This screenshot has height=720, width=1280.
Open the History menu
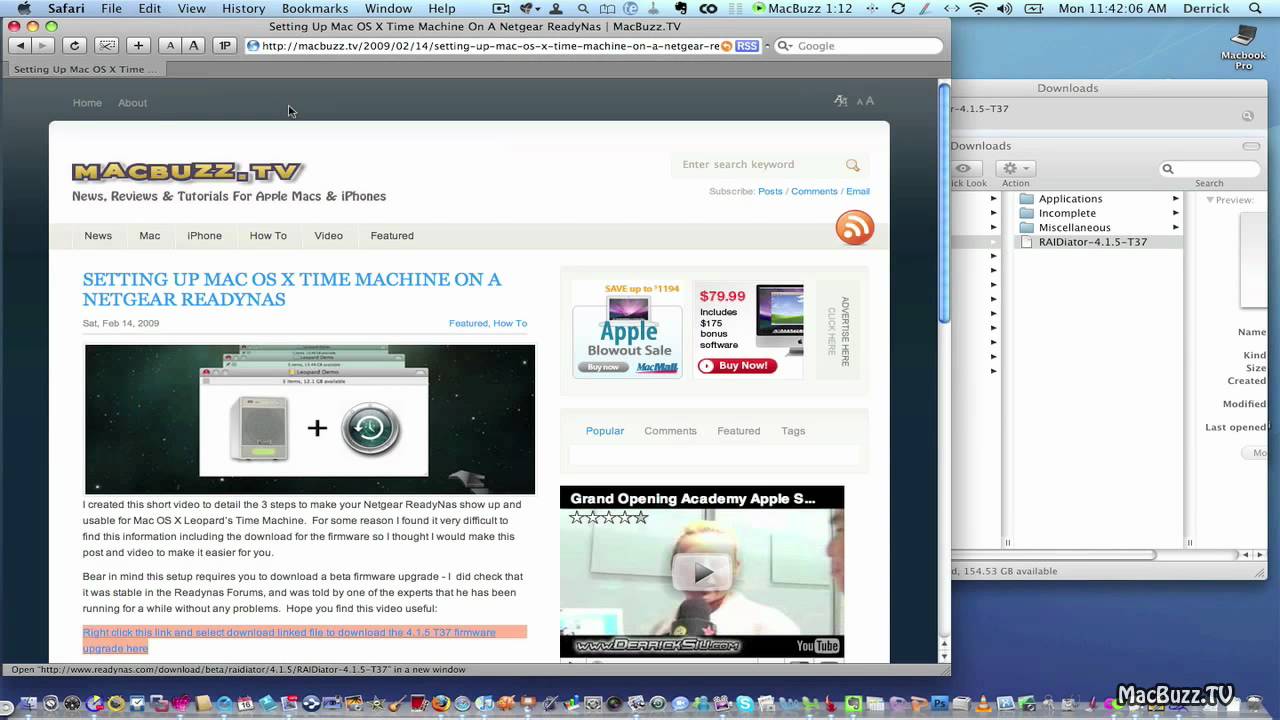[244, 8]
